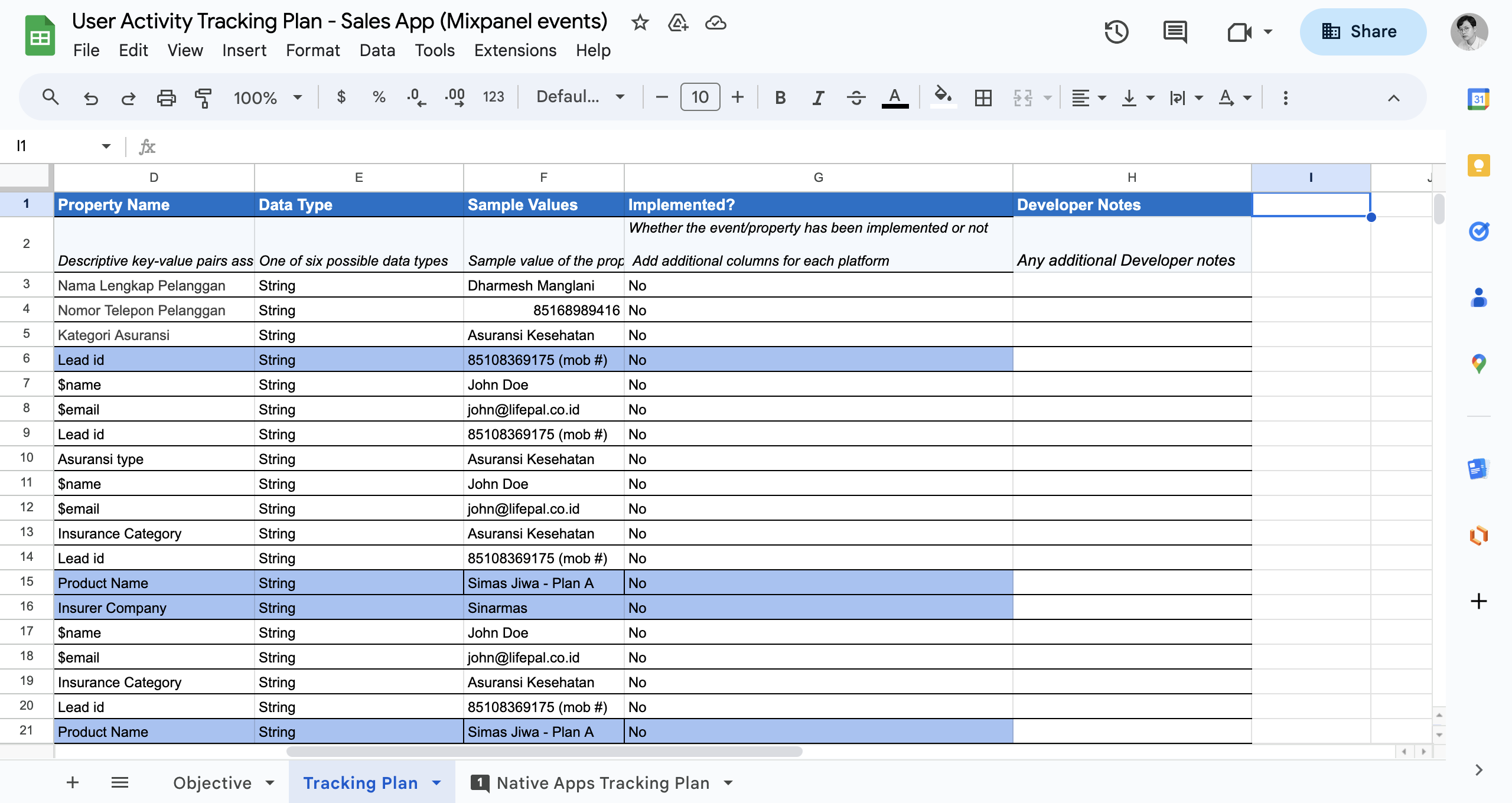Open Google Calendar side panel
The width and height of the screenshot is (1512, 803).
[1478, 99]
